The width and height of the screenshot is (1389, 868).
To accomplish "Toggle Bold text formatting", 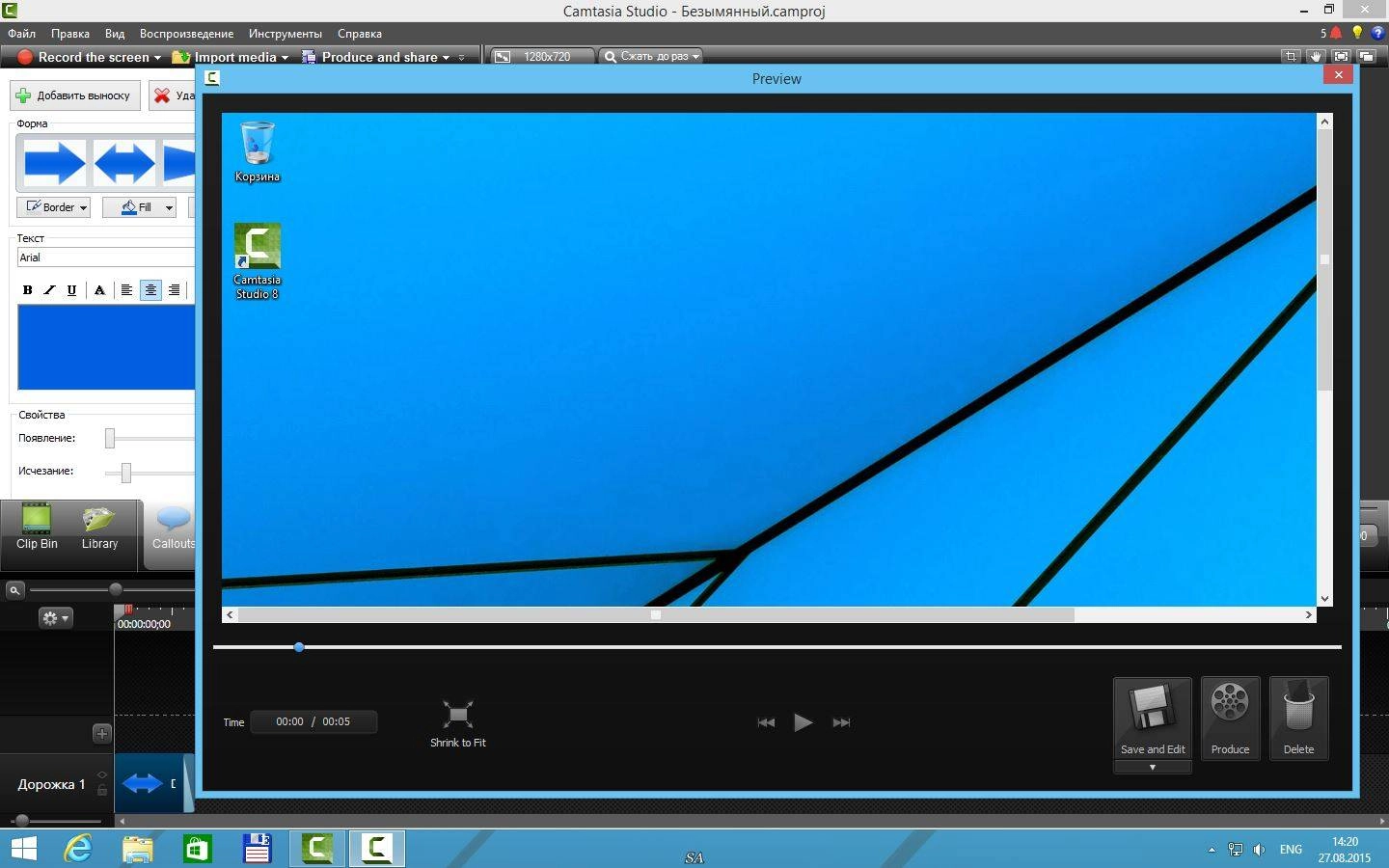I will (x=27, y=289).
